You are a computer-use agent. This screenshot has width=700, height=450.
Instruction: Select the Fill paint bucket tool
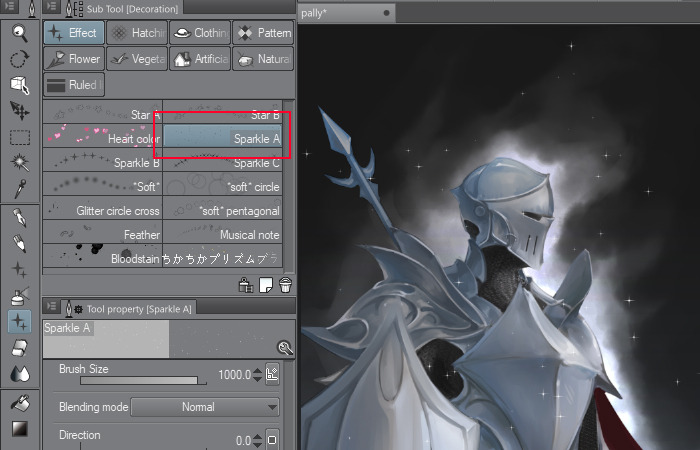click(20, 403)
